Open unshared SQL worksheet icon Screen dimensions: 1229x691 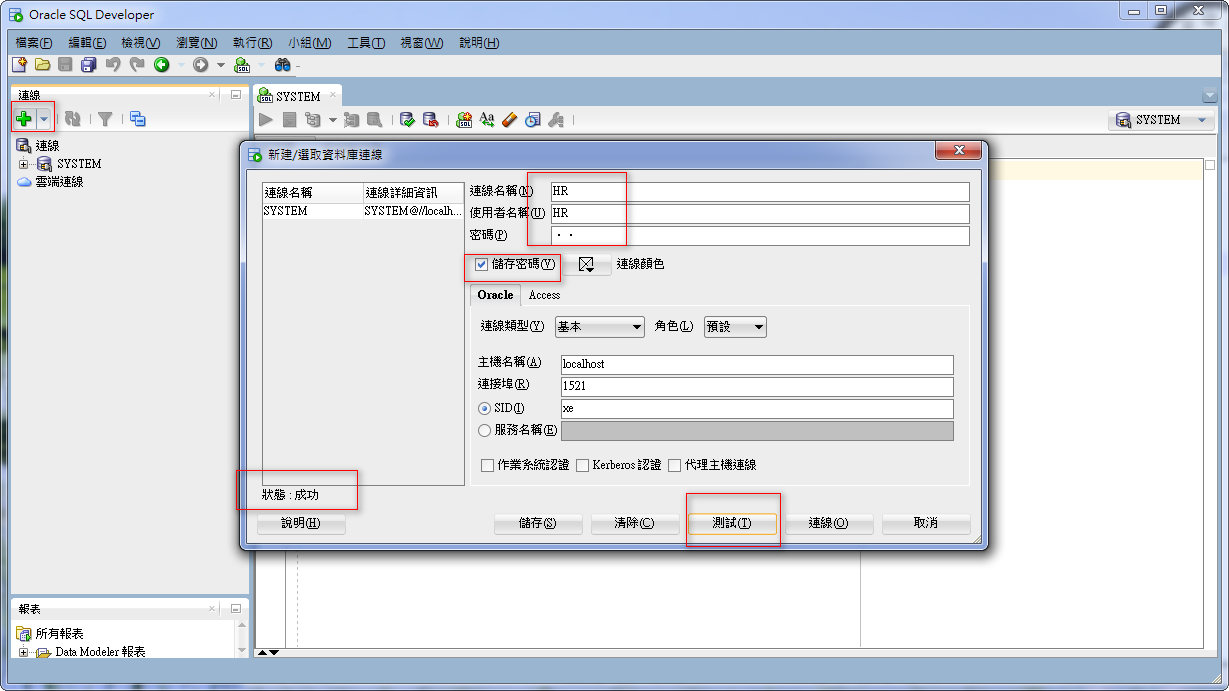point(464,120)
